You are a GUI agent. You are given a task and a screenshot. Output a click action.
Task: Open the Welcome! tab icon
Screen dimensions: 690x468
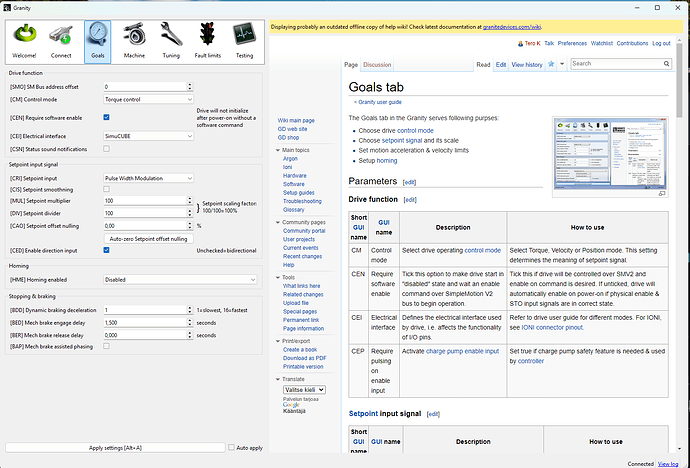(24, 42)
